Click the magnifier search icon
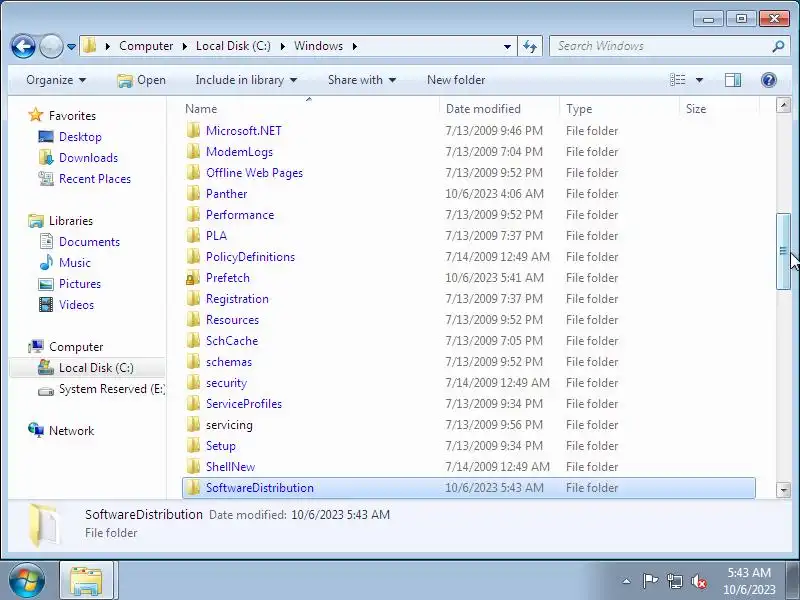The width and height of the screenshot is (800, 600). click(778, 46)
